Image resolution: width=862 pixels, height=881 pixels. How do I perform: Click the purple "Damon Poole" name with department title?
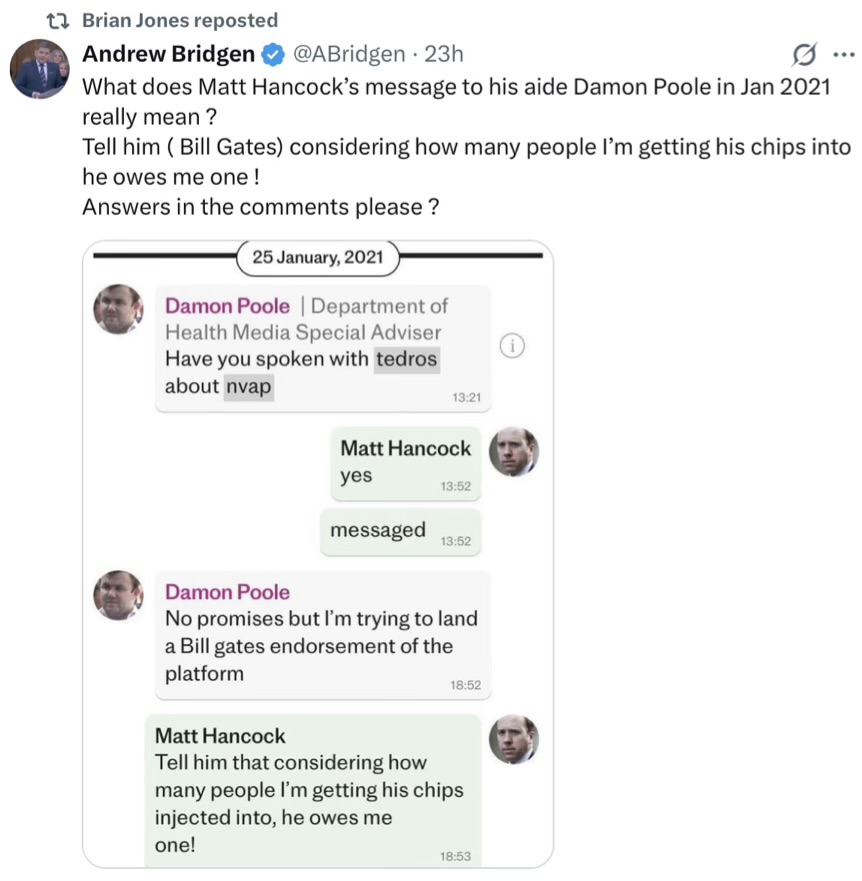tap(227, 306)
